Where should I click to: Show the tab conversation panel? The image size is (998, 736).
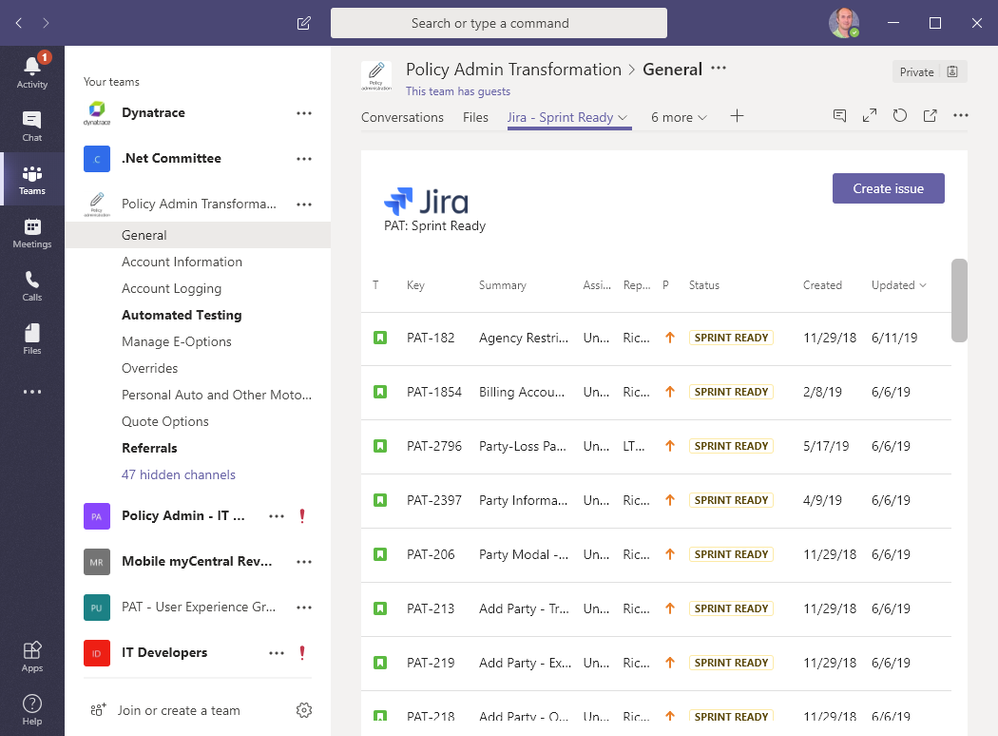[840, 116]
